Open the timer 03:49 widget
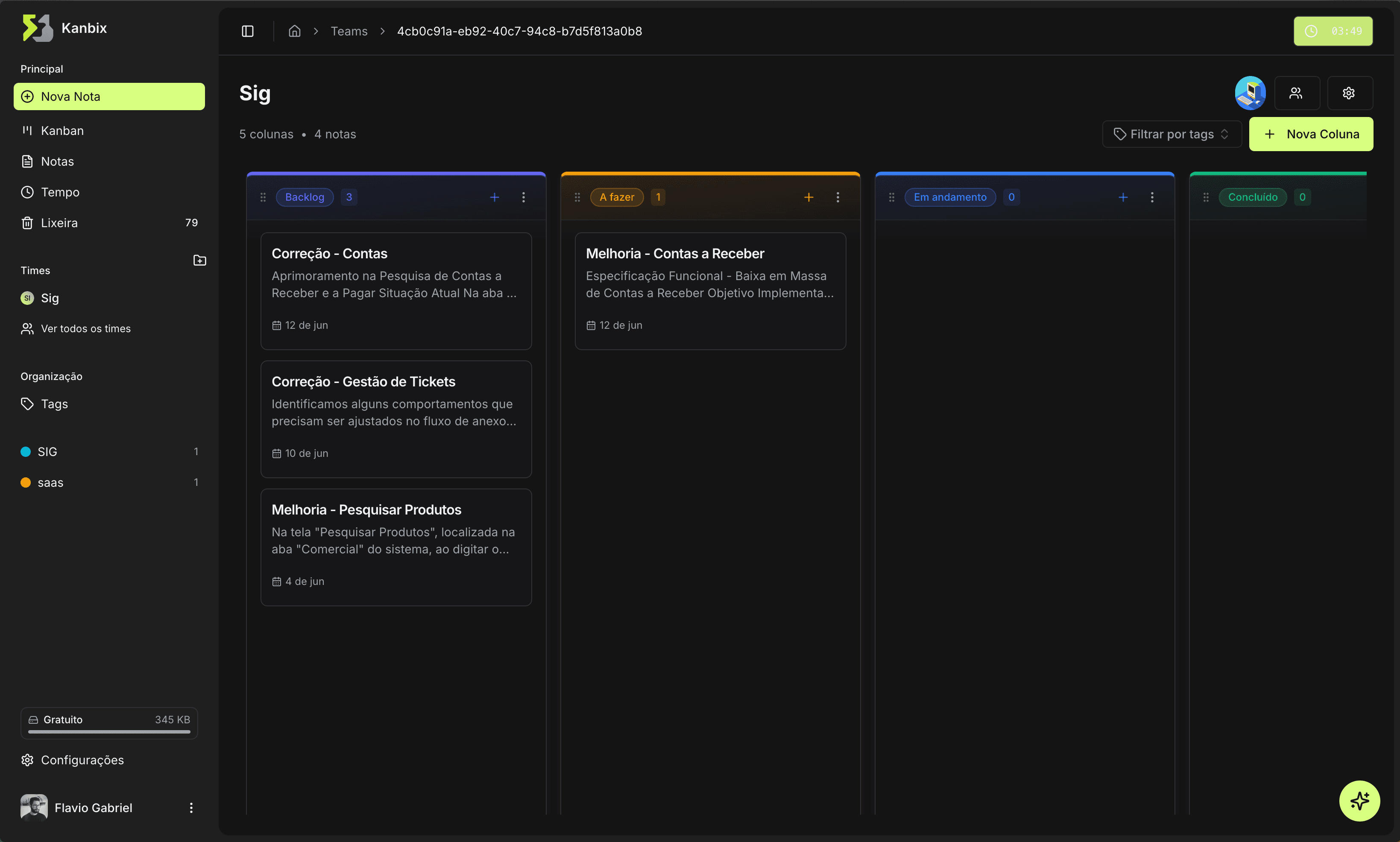Viewport: 1400px width, 842px height. point(1333,31)
